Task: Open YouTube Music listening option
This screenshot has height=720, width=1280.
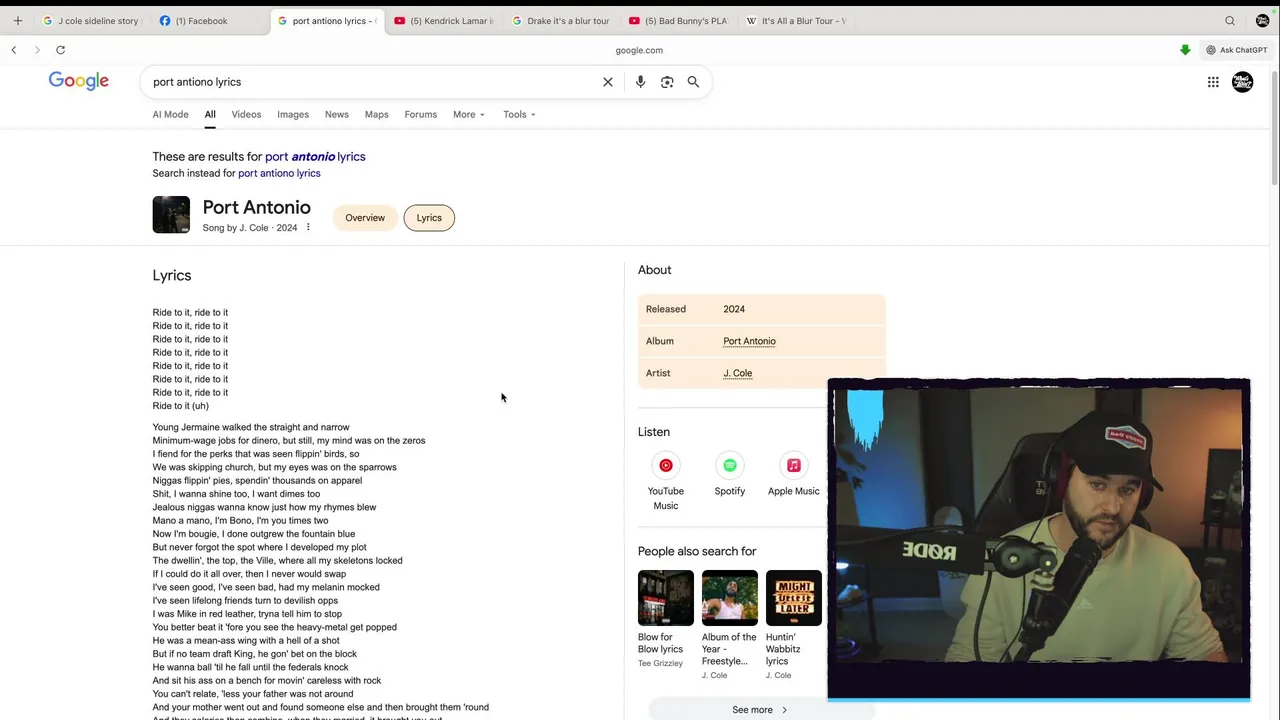Action: pyautogui.click(x=666, y=482)
